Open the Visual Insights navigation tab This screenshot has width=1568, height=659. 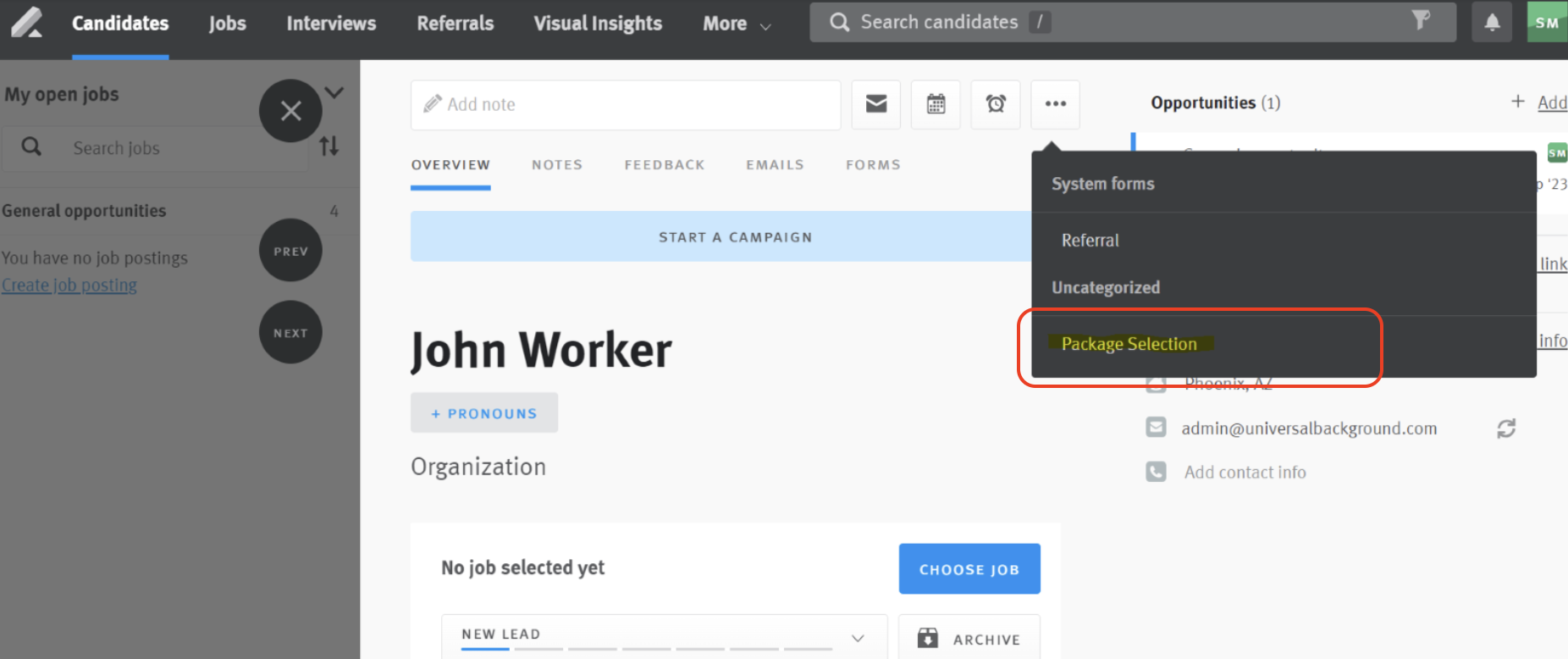[598, 24]
